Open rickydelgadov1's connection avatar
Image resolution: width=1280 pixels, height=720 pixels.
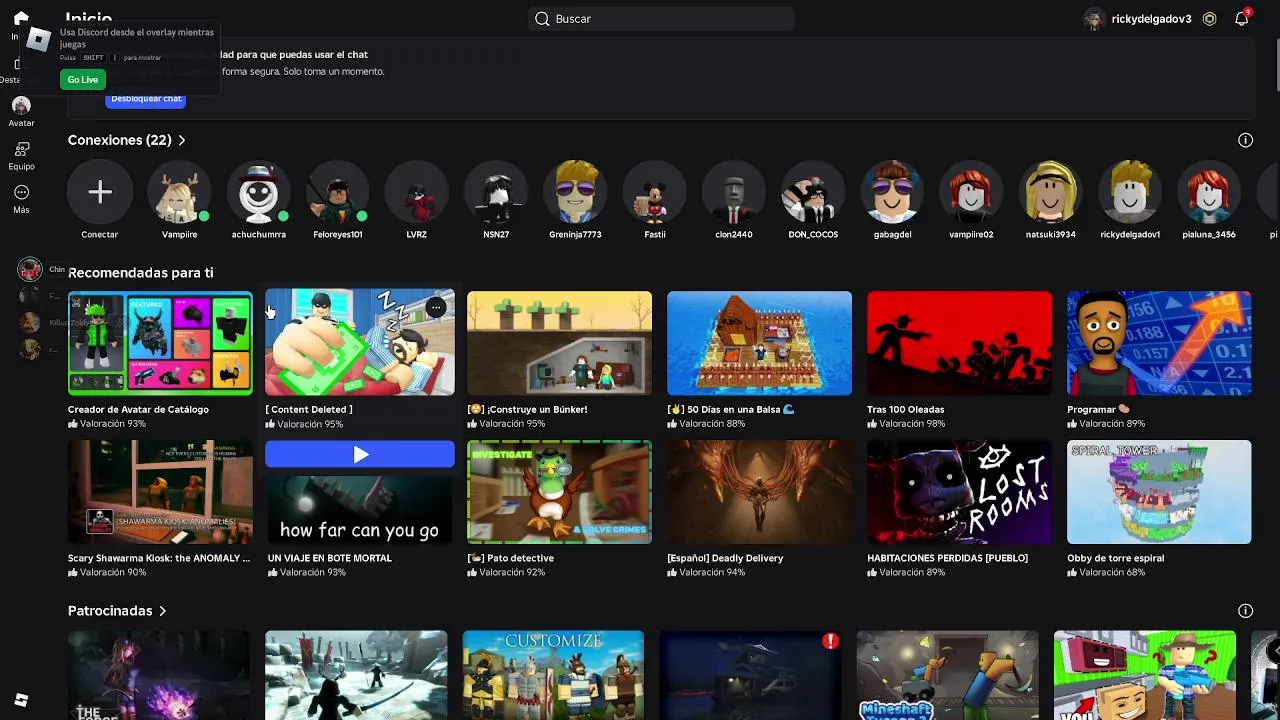click(1130, 192)
